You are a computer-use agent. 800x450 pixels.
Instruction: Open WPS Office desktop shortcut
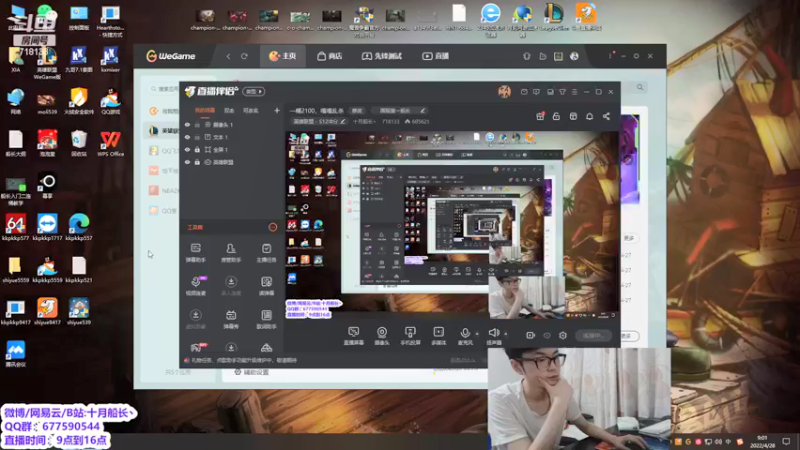click(x=110, y=143)
